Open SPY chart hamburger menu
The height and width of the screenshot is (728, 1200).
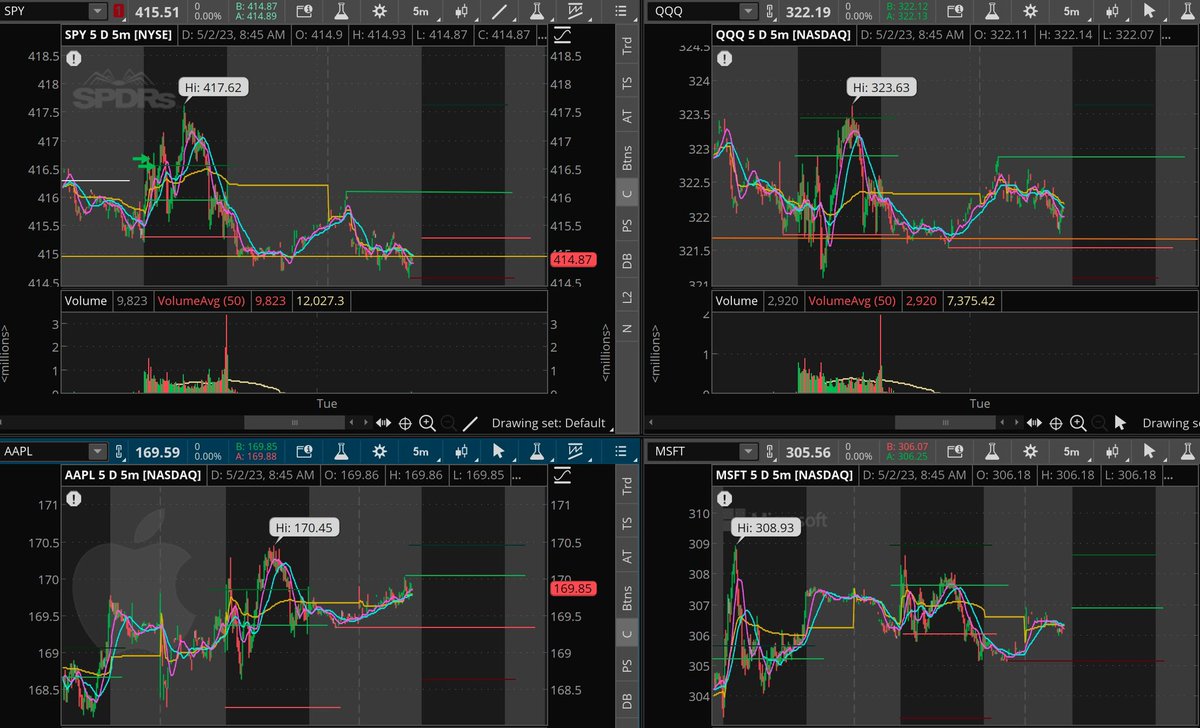619,11
